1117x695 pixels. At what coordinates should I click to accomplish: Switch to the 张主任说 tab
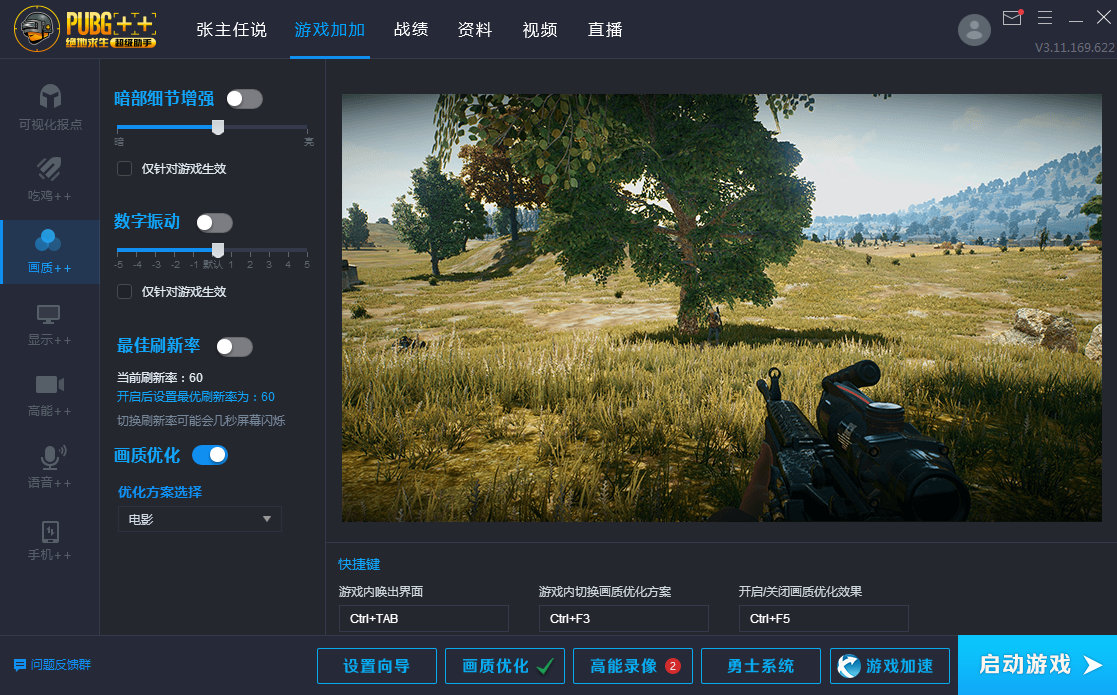point(232,30)
